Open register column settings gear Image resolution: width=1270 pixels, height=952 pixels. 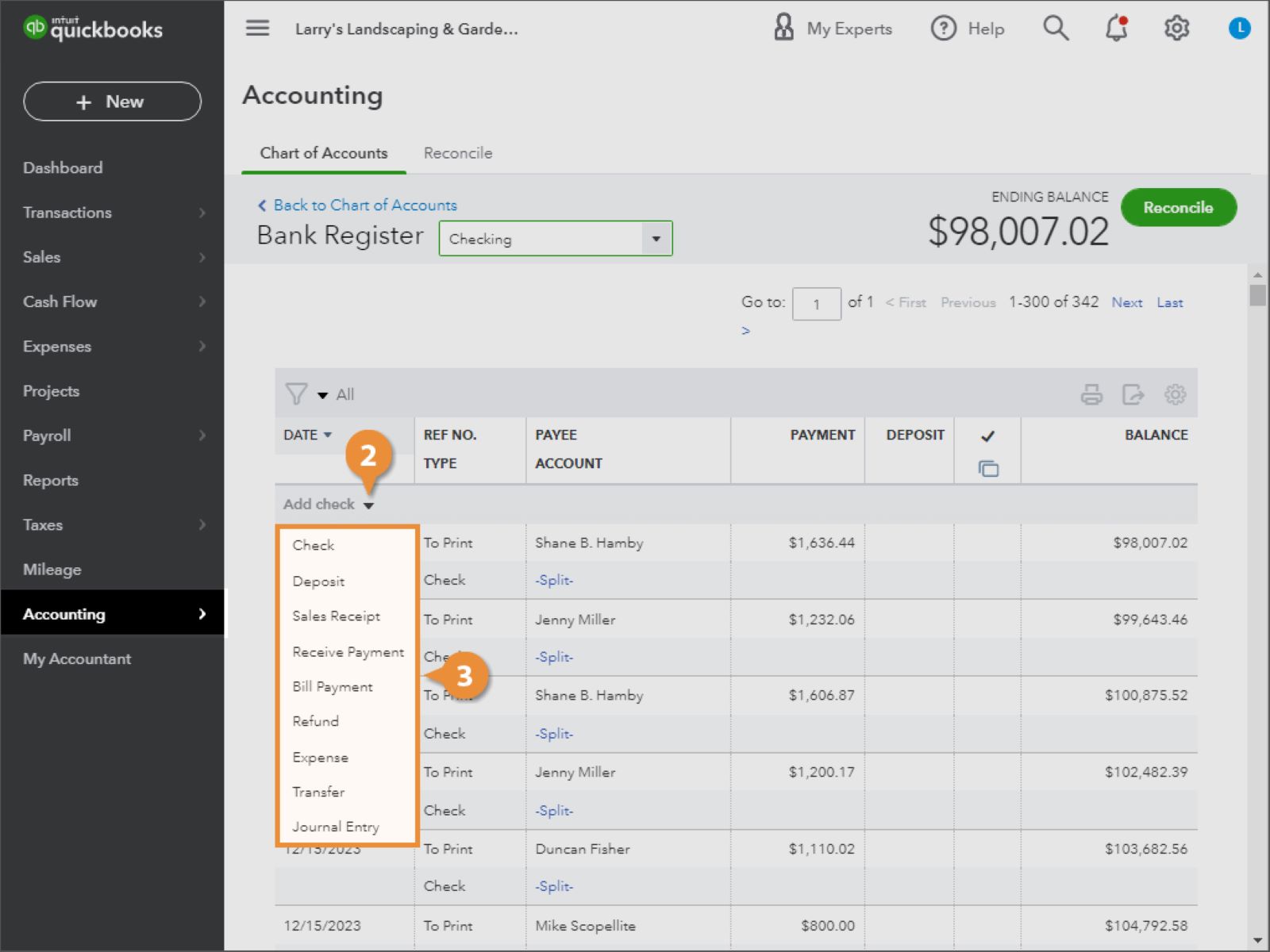click(x=1176, y=393)
